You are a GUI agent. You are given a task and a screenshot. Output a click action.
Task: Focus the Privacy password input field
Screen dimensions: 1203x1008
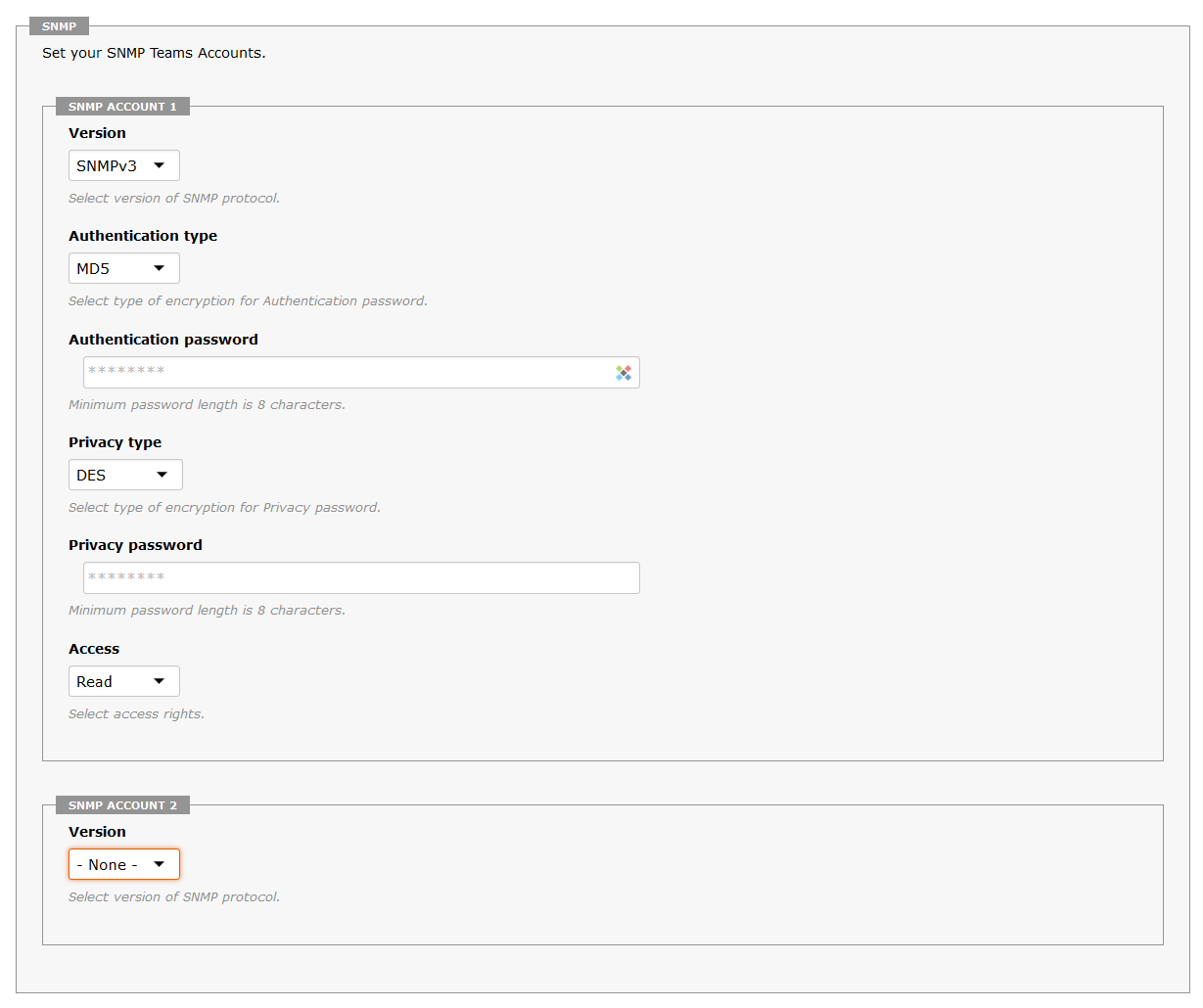(x=361, y=577)
